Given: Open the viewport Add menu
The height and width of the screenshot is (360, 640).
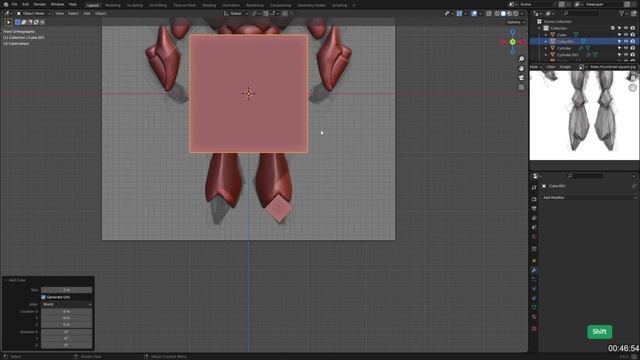Looking at the screenshot, I should 87,13.
